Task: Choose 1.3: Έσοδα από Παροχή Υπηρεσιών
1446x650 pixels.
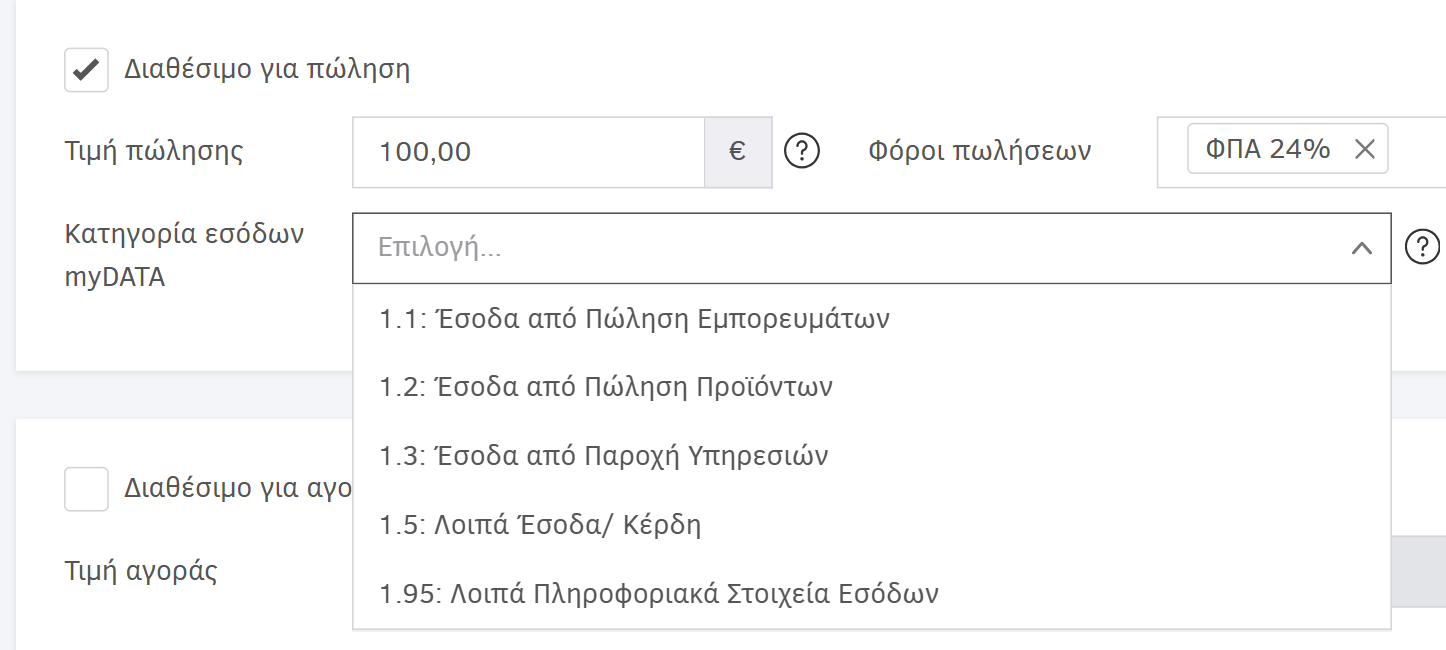Action: click(x=604, y=456)
